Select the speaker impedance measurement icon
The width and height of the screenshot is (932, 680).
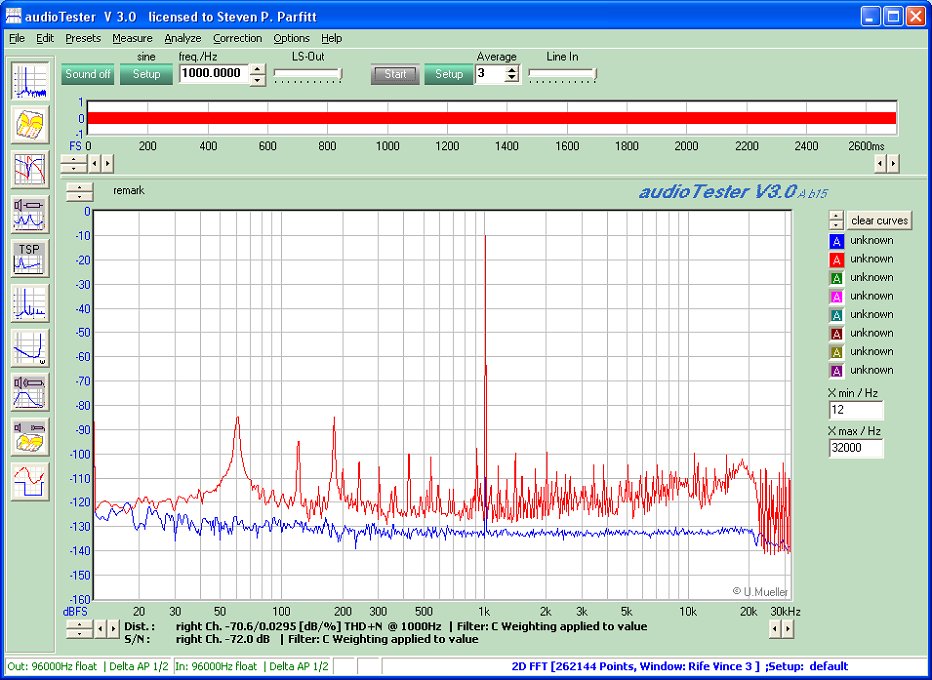click(x=30, y=214)
